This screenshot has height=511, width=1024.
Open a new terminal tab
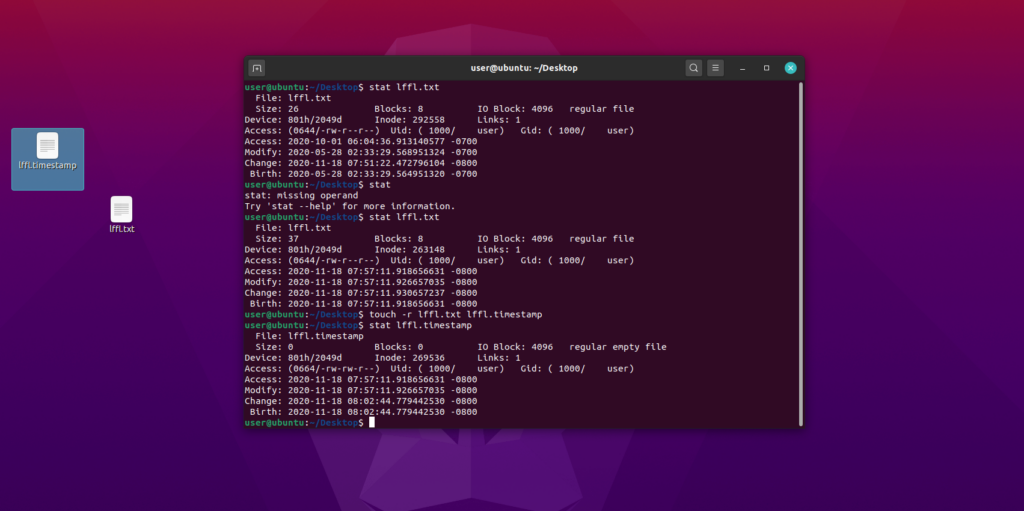pos(257,68)
